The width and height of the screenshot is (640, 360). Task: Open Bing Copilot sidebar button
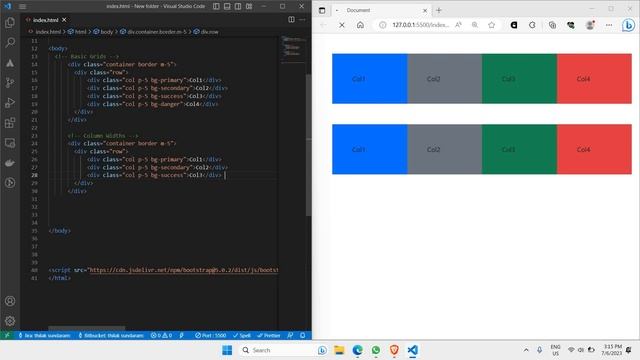pos(629,25)
